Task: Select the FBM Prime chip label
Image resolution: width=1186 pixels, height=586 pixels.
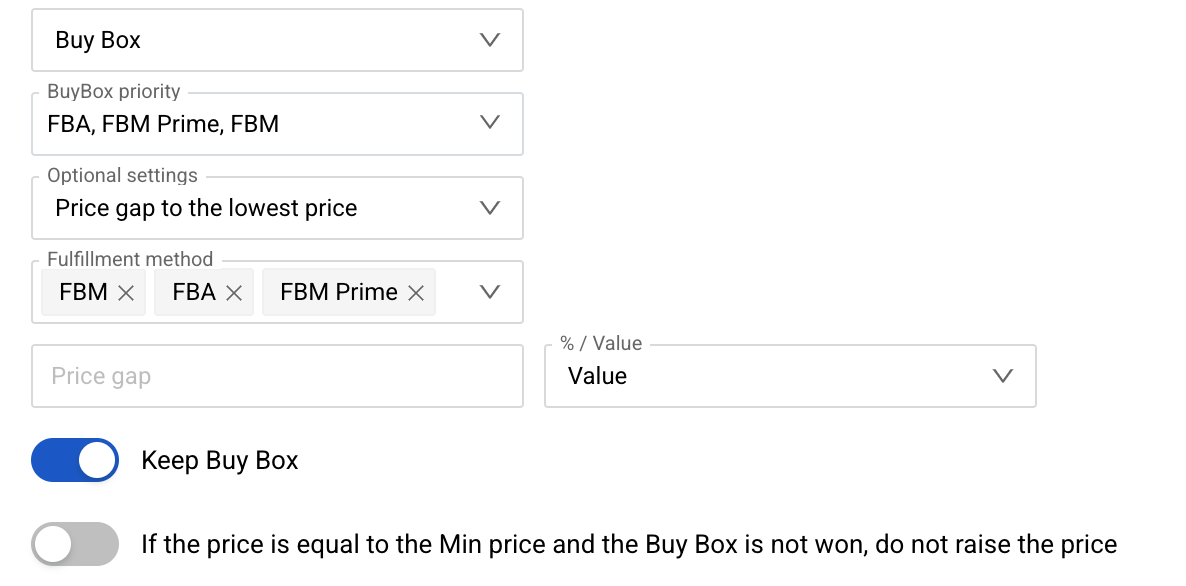Action: [x=338, y=293]
